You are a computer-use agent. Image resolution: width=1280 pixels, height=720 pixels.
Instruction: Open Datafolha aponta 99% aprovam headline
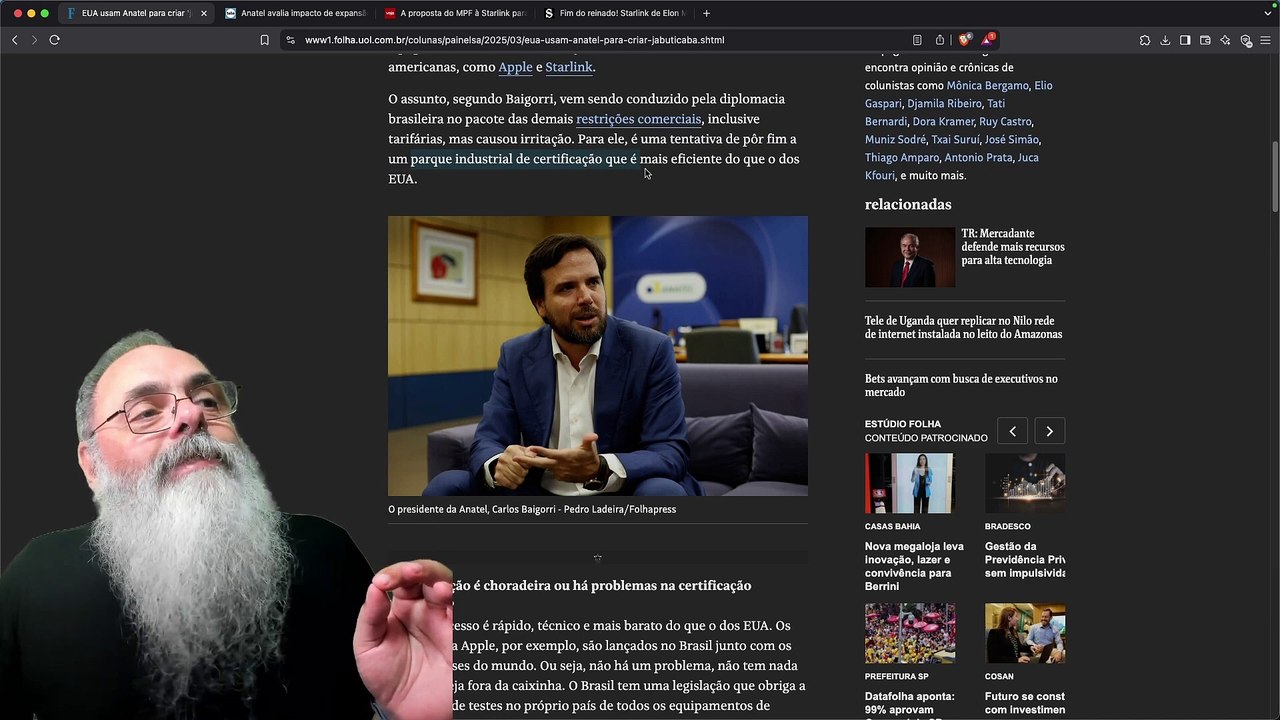pyautogui.click(x=910, y=704)
